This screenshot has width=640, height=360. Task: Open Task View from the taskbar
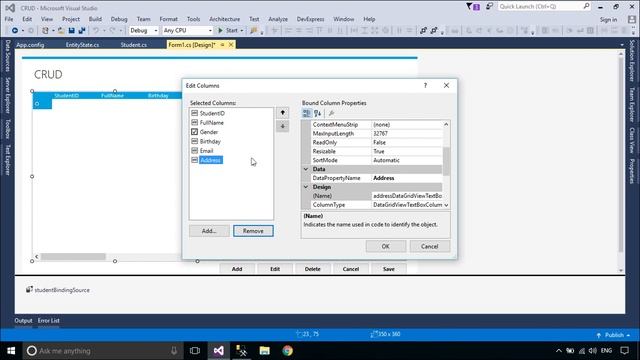coord(195,351)
